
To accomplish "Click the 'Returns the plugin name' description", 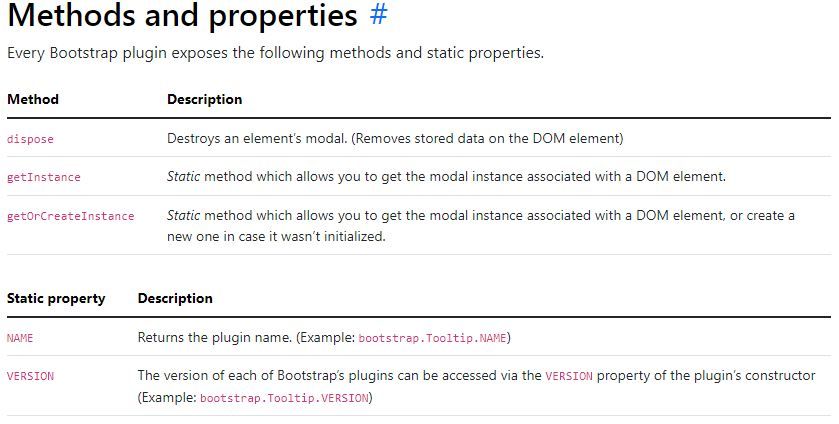I will click(324, 338).
